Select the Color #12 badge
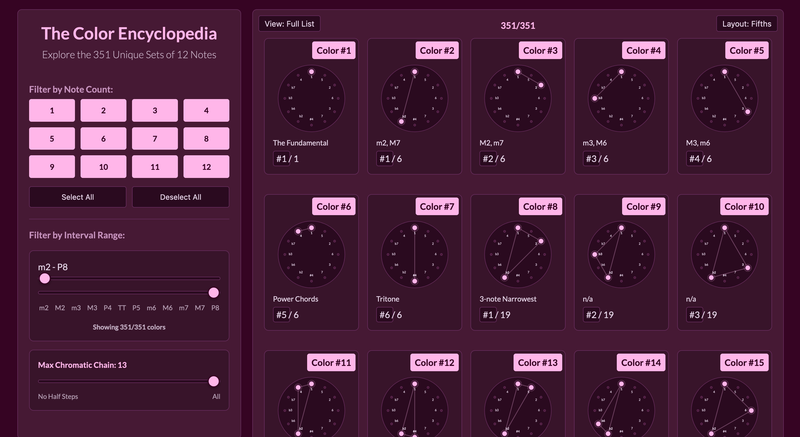Image resolution: width=800 pixels, height=437 pixels. coord(434,363)
